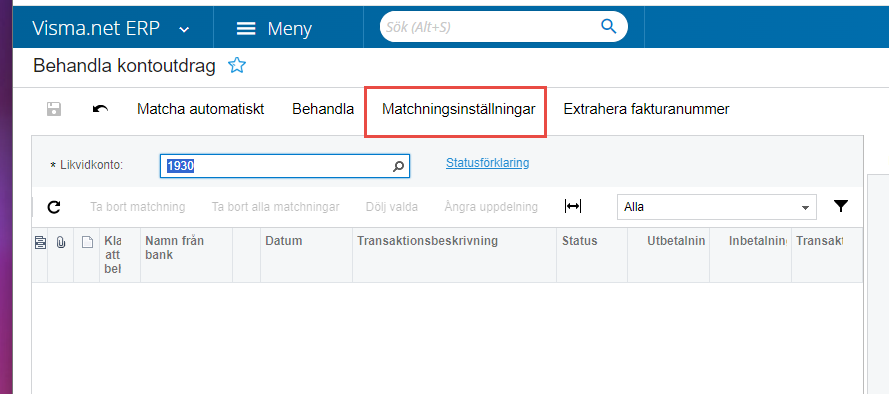Viewport: 889px width, 394px height.
Task: Click Extrahera fakturanummer
Action: 646,109
